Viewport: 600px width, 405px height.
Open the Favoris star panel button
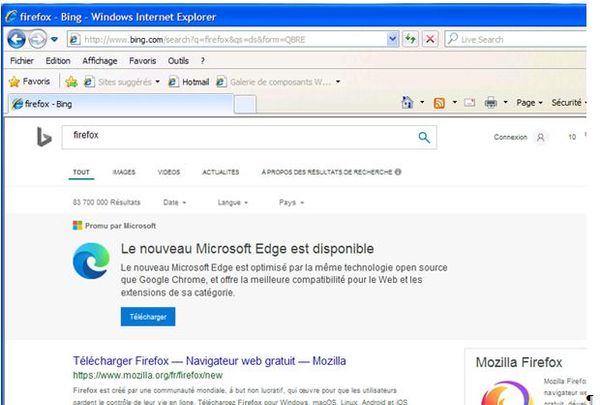pos(29,82)
